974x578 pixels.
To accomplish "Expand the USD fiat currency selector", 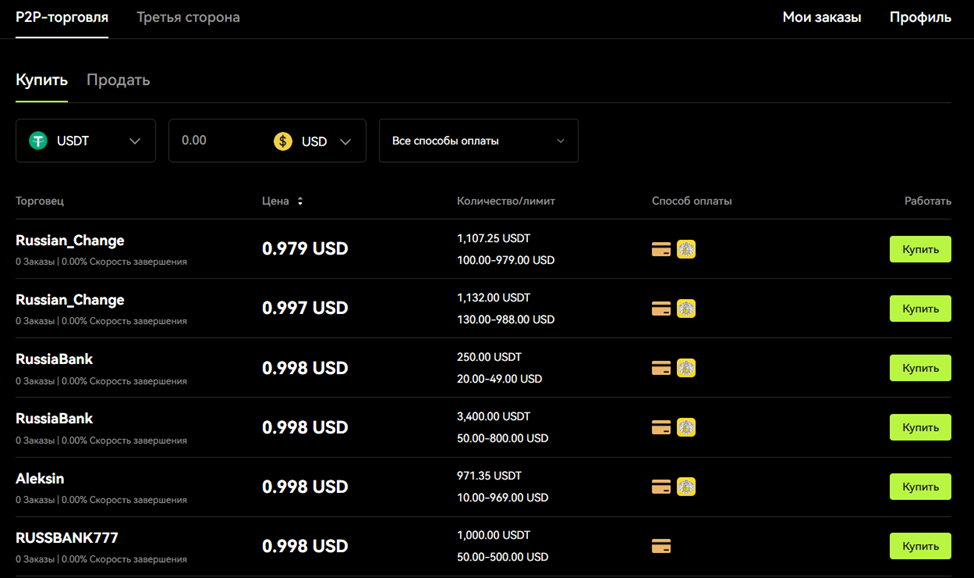I will [x=326, y=141].
